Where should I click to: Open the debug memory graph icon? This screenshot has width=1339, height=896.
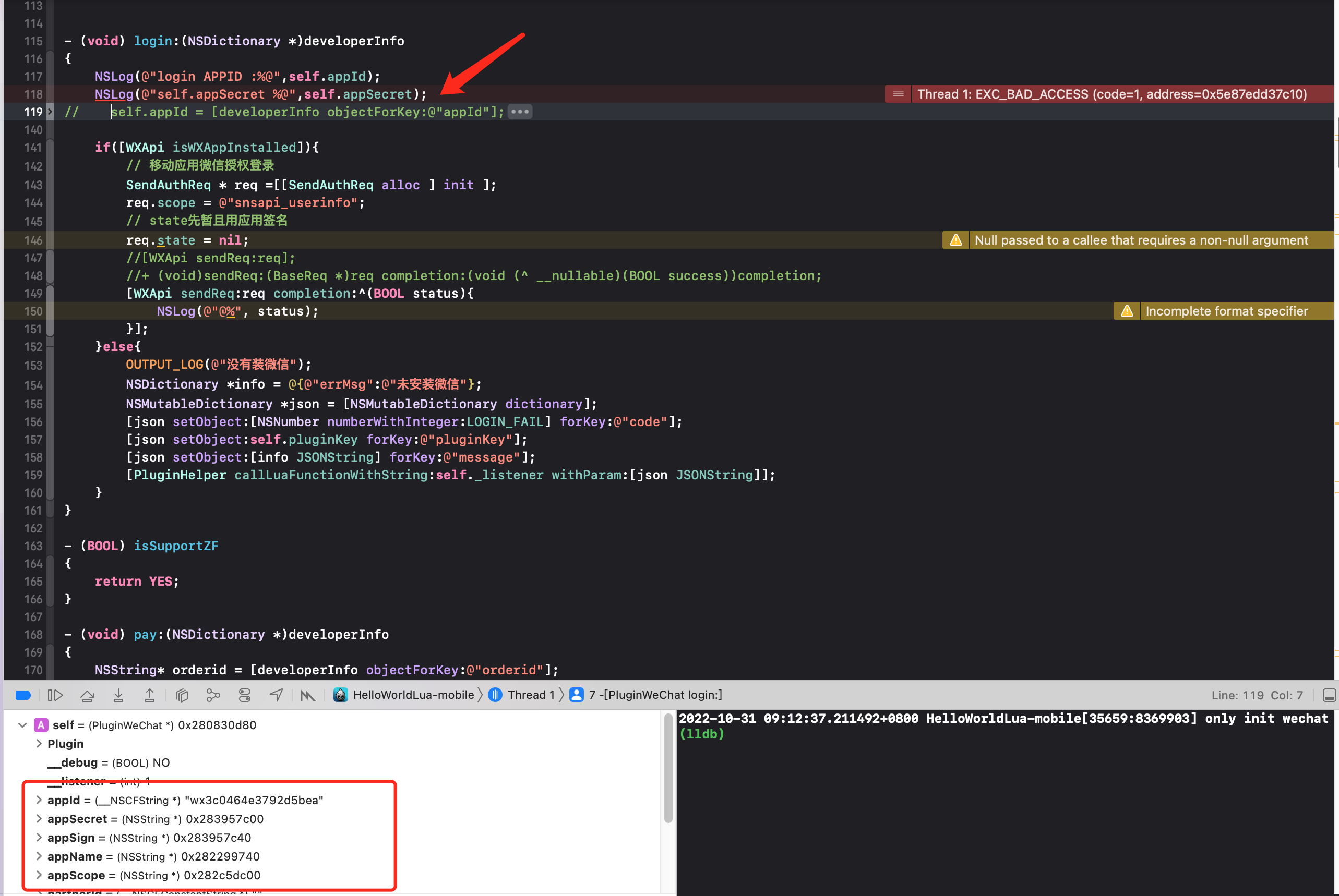tap(213, 695)
